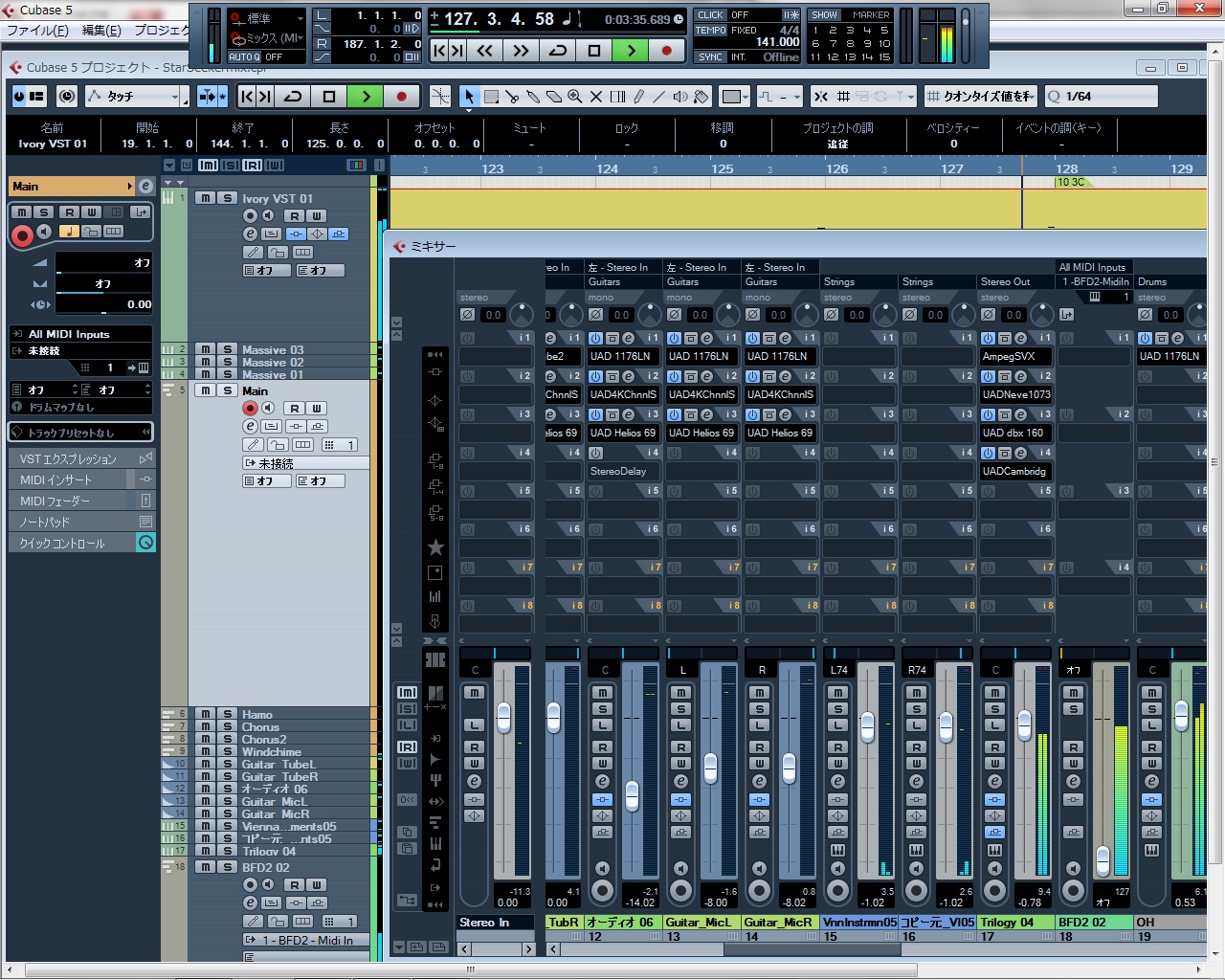This screenshot has width=1225, height=980.
Task: Select the Draw pencil tool
Action: coord(638,97)
